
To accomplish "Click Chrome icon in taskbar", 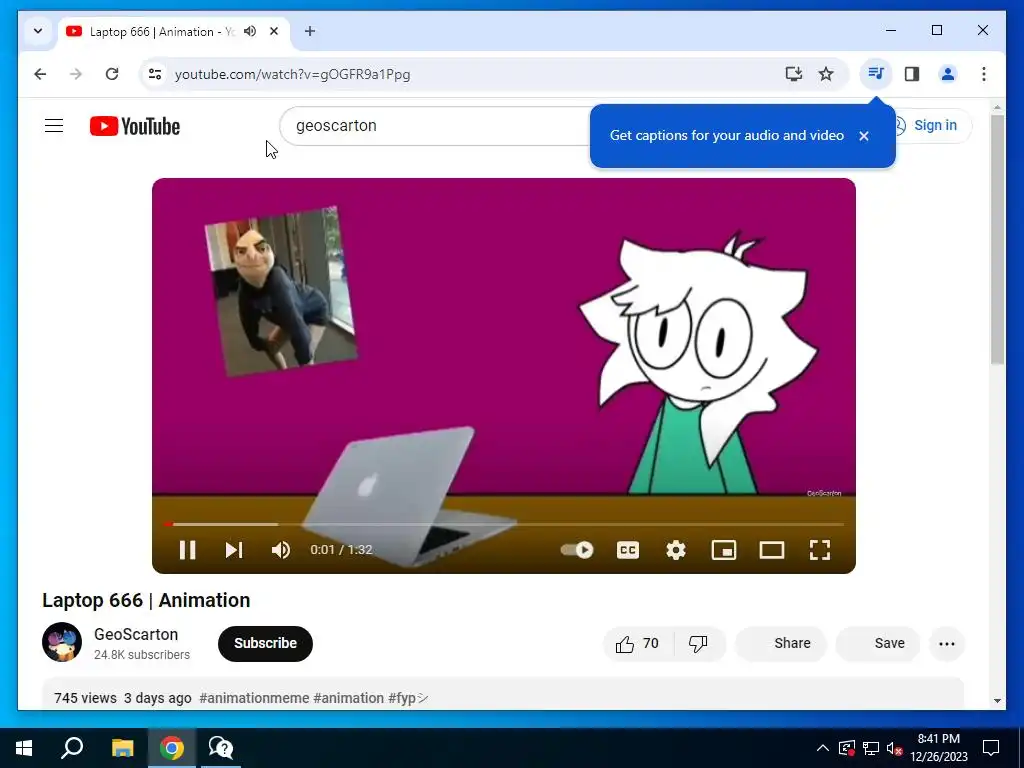I will (x=172, y=748).
